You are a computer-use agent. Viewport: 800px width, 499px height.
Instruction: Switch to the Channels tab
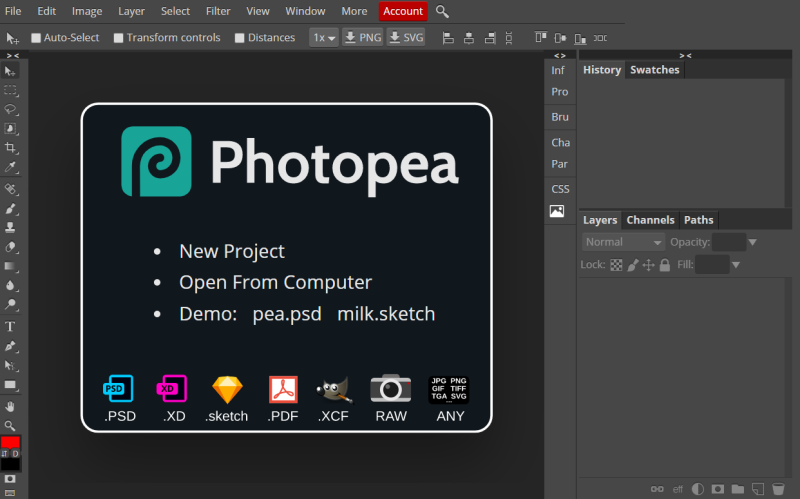[x=651, y=220]
